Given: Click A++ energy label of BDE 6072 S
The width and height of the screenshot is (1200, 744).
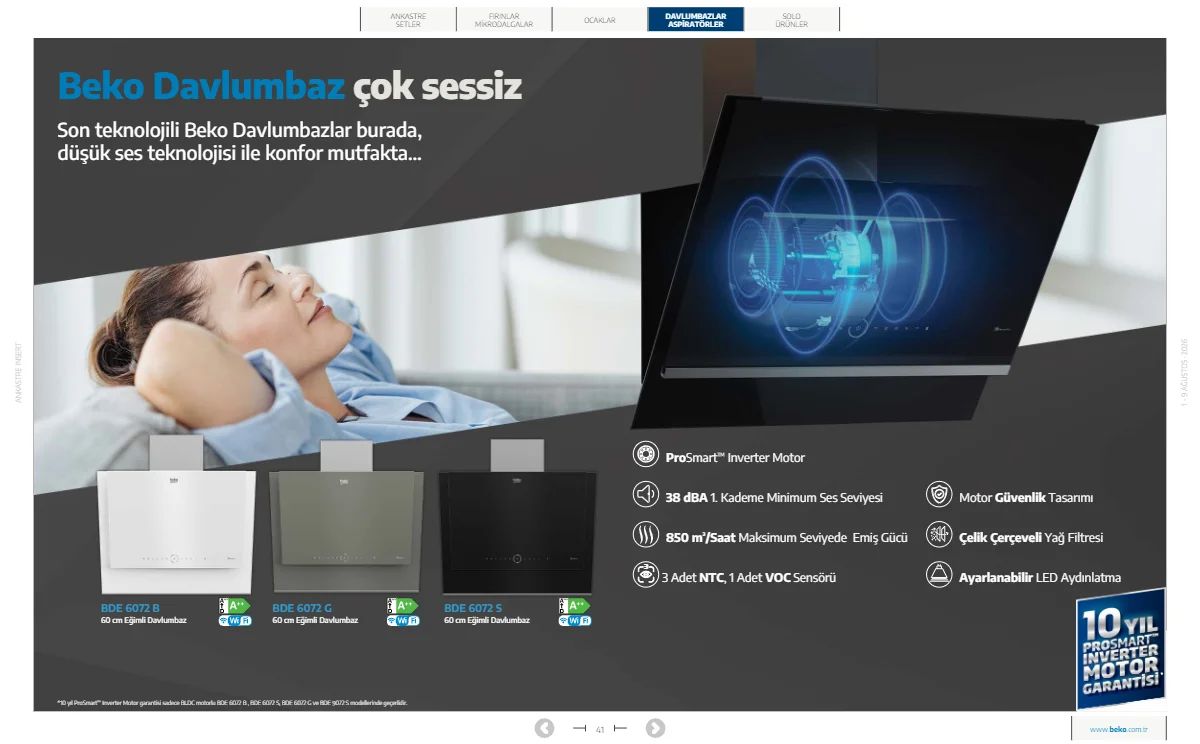Looking at the screenshot, I should 574,605.
